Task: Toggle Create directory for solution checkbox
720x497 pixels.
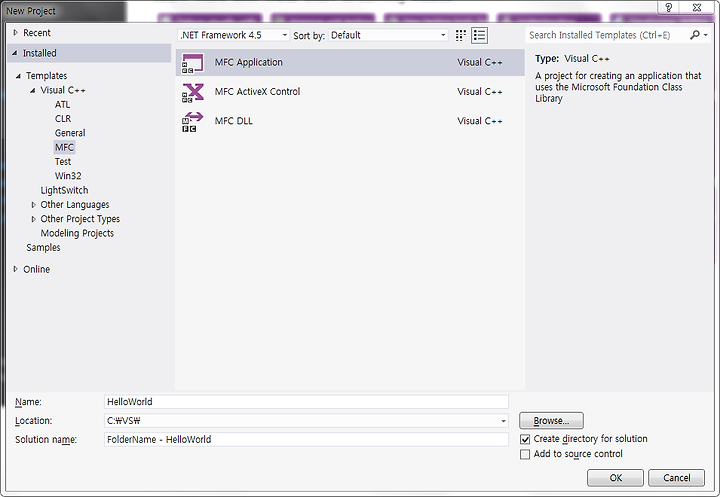Action: (x=525, y=439)
